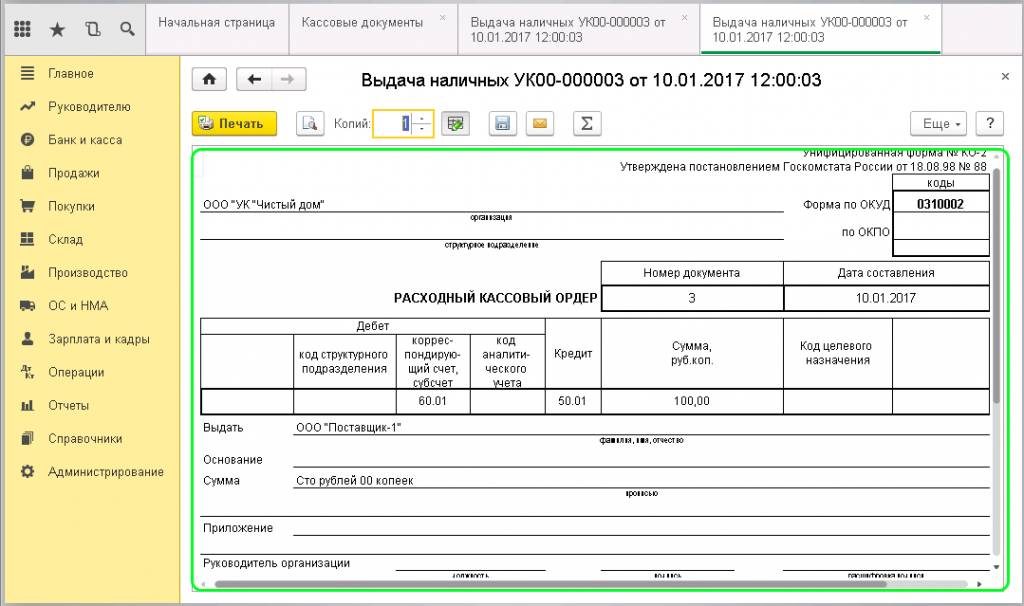The image size is (1024, 606).
Task: Click the Отчеты bar chart icon
Action: [27, 406]
